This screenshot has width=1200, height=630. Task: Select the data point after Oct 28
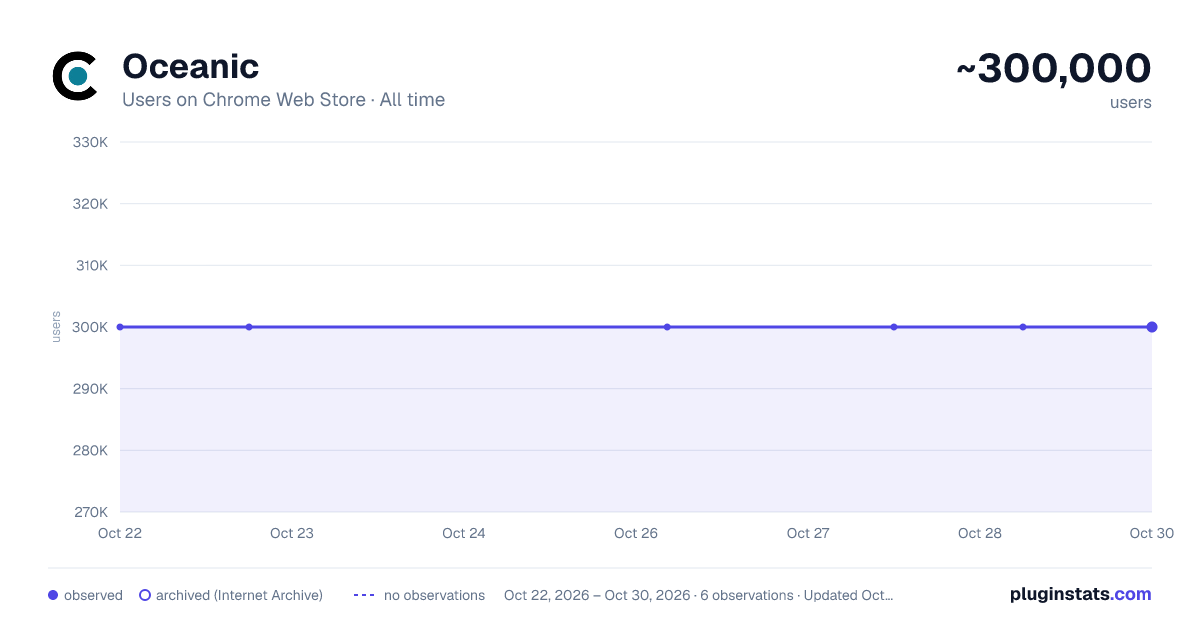1023,327
